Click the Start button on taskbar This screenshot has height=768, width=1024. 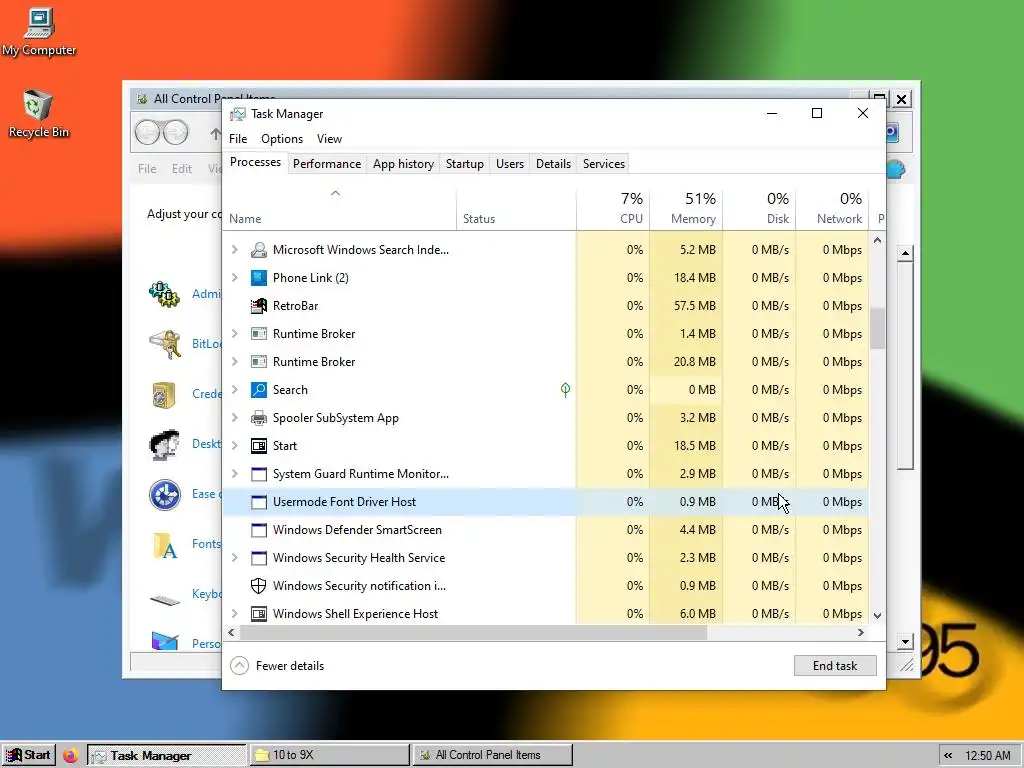(29, 756)
